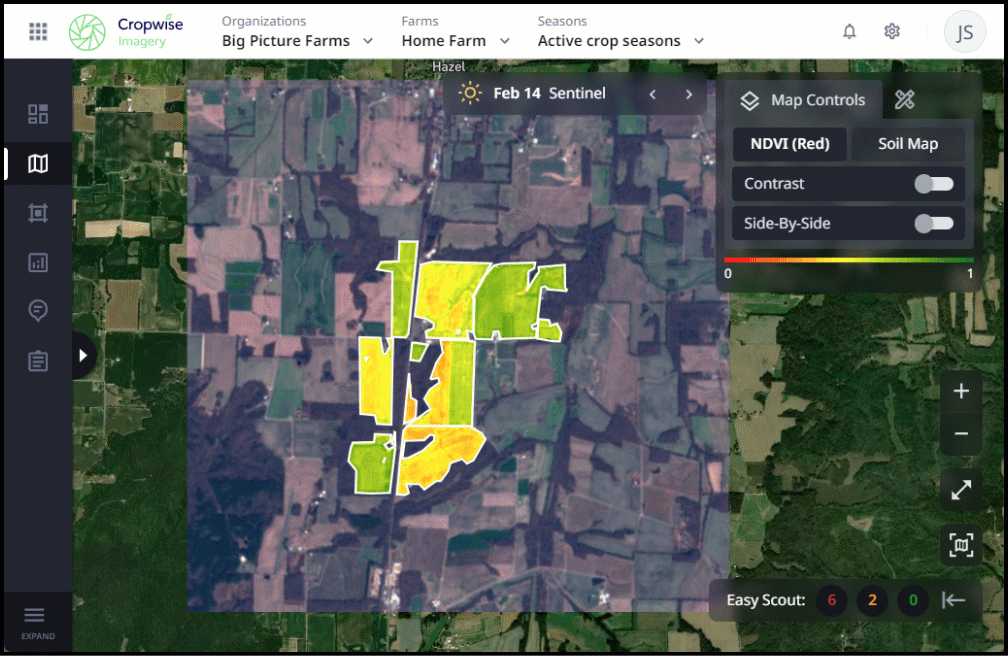1008x656 pixels.
Task: Click the notifications bell icon
Action: pyautogui.click(x=849, y=31)
